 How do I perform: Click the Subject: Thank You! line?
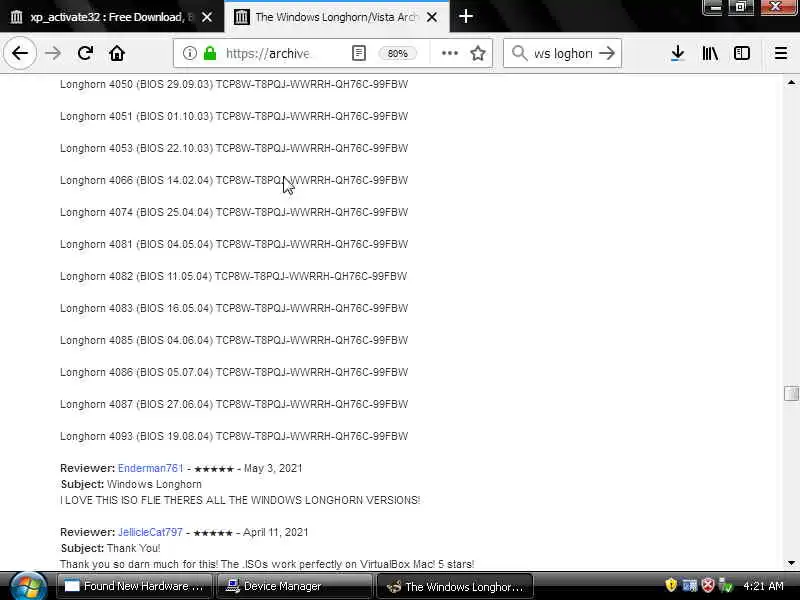point(110,548)
